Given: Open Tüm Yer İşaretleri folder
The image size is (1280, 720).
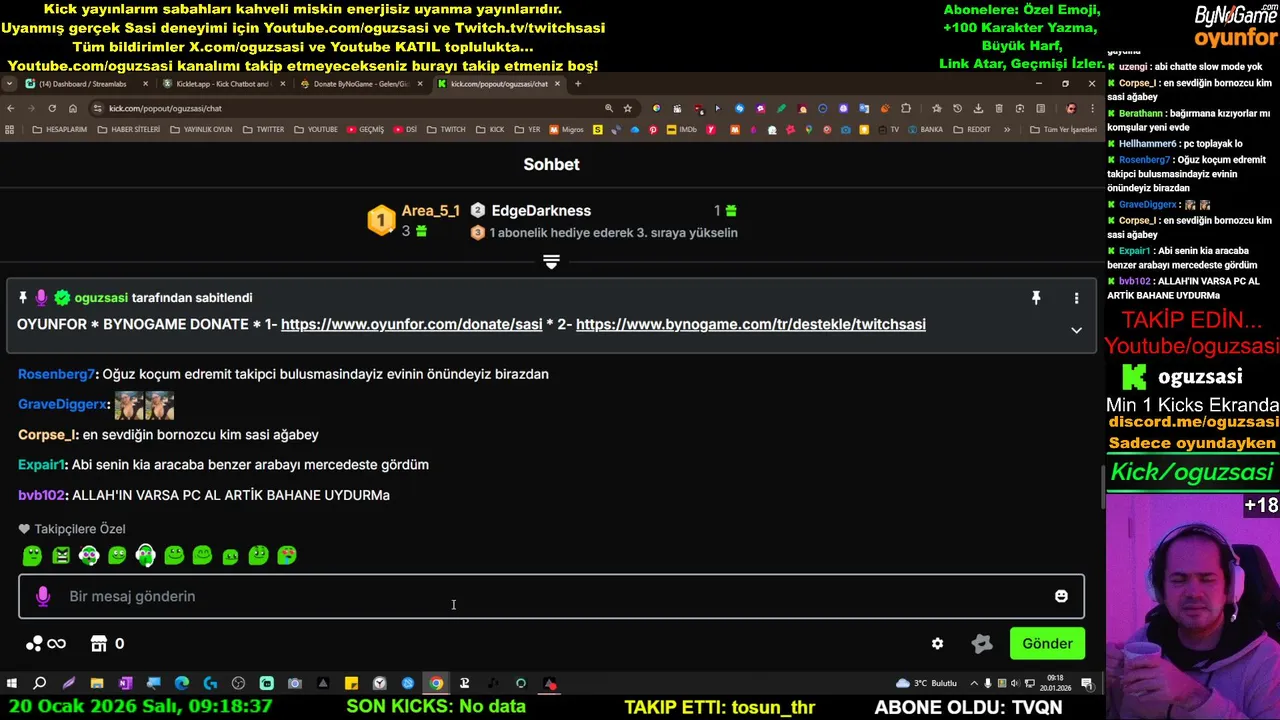Looking at the screenshot, I should pyautogui.click(x=1064, y=129).
